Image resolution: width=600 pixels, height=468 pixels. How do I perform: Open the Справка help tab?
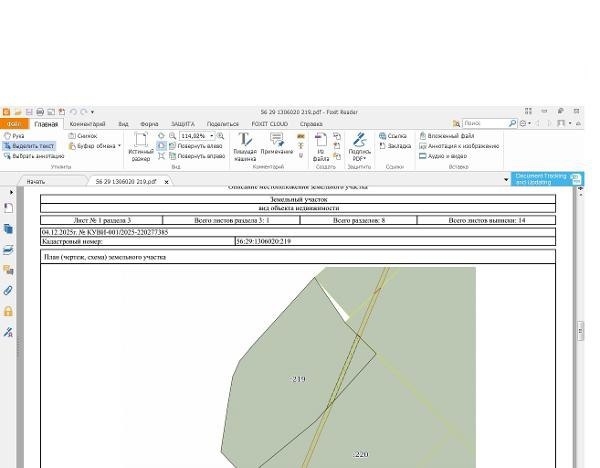click(311, 124)
